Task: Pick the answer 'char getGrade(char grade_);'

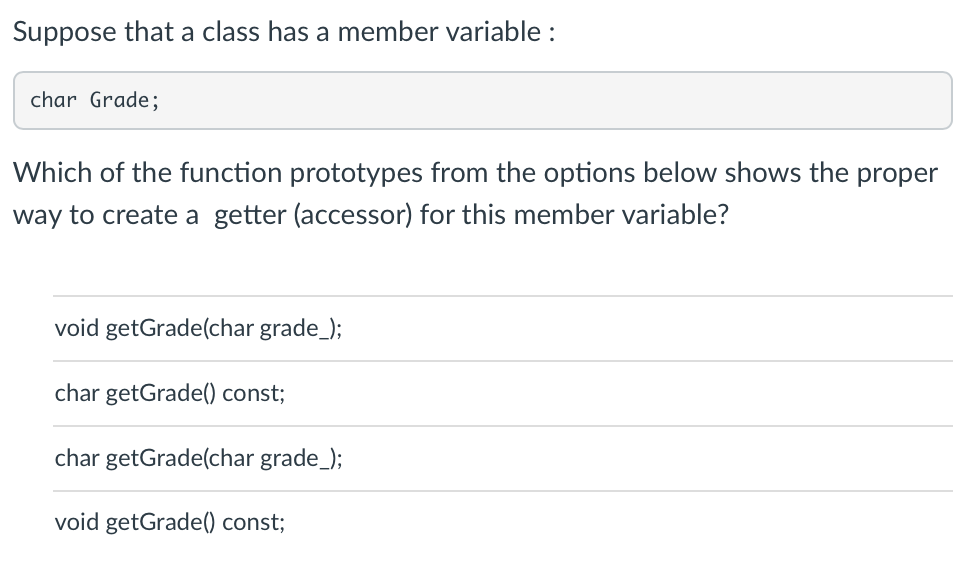Action: [503, 458]
